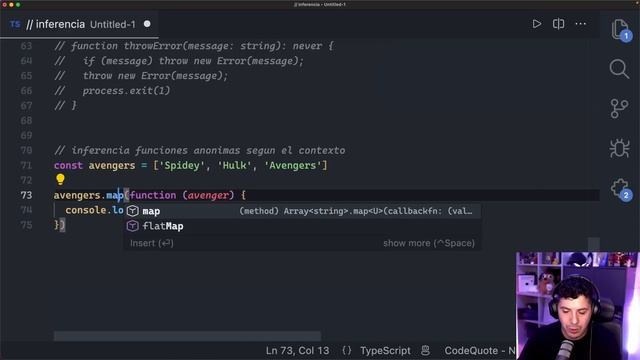
Task: Click the curly braces status bar icon
Action: pyautogui.click(x=347, y=351)
